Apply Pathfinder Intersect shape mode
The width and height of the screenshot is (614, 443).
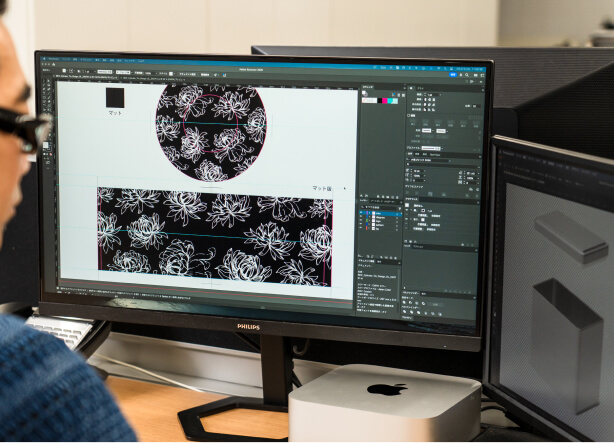click(x=417, y=303)
